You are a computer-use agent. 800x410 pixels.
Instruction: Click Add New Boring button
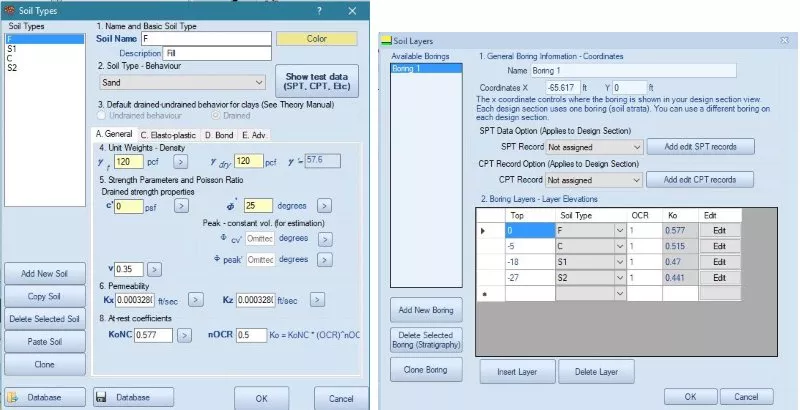pyautogui.click(x=426, y=310)
